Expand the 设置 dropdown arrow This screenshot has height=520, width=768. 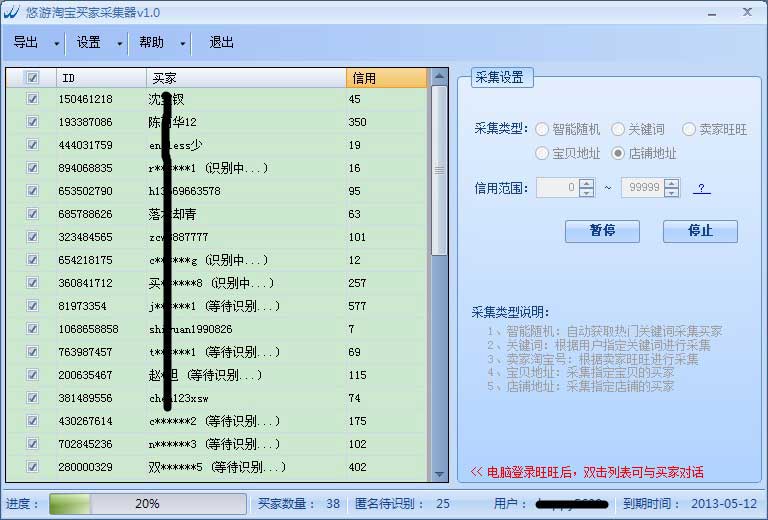pos(120,44)
